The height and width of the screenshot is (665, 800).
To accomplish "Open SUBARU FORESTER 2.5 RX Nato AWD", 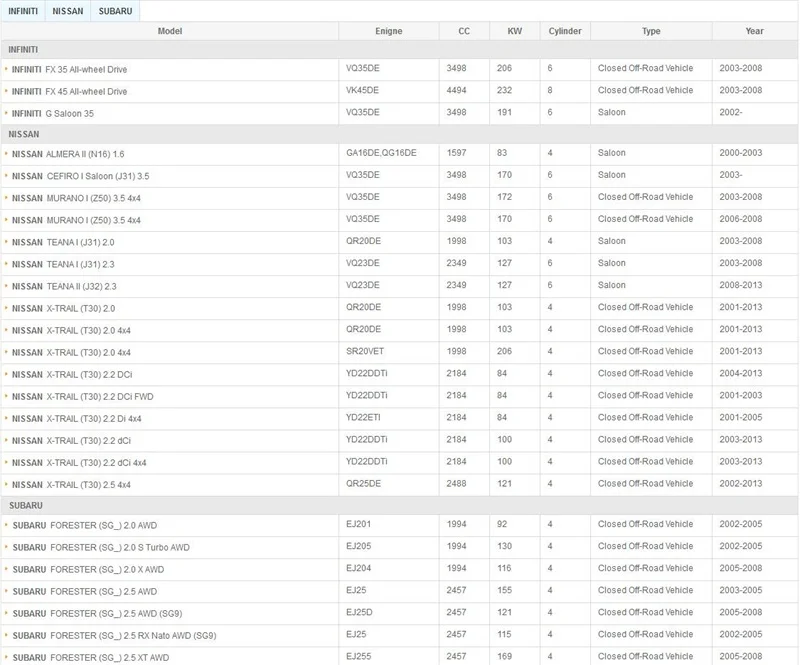I will pyautogui.click(x=114, y=635).
